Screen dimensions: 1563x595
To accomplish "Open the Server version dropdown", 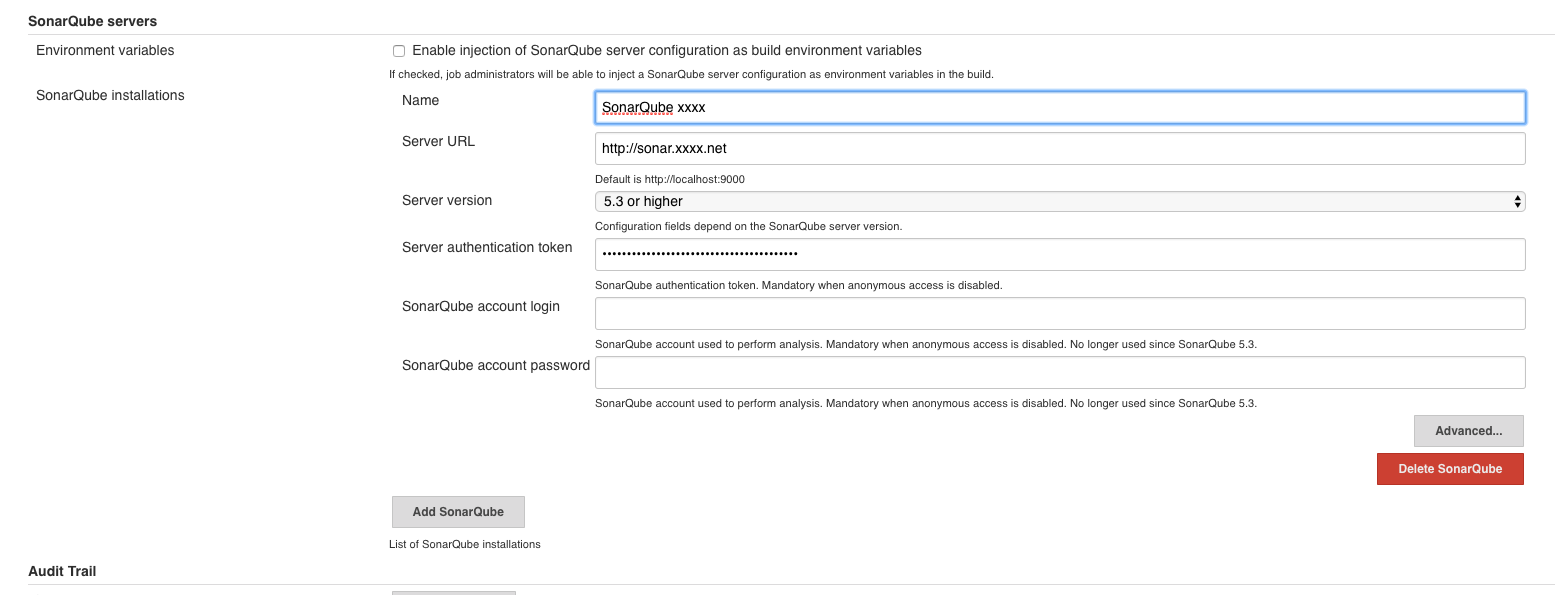I will coord(1060,201).
